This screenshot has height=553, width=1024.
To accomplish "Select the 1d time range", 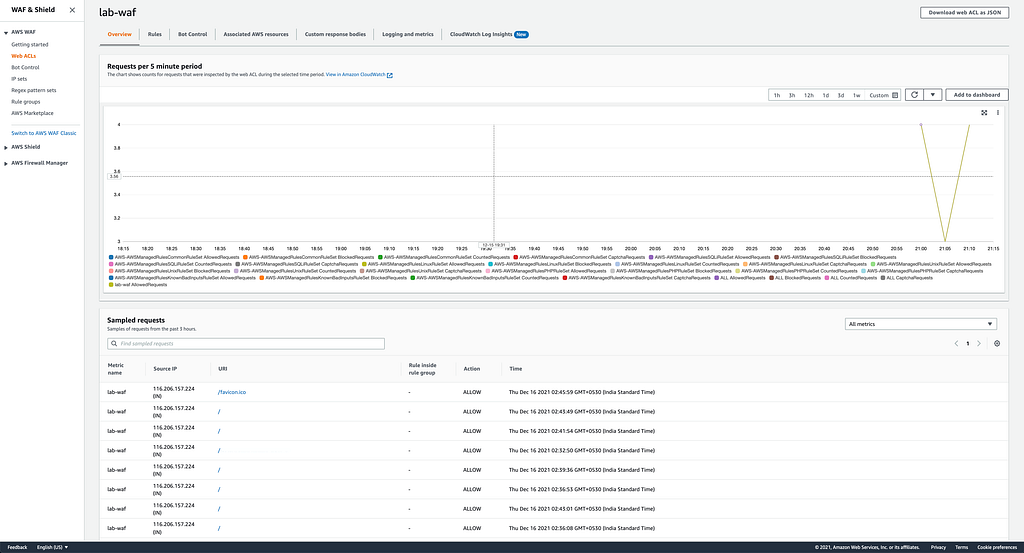I will [825, 95].
